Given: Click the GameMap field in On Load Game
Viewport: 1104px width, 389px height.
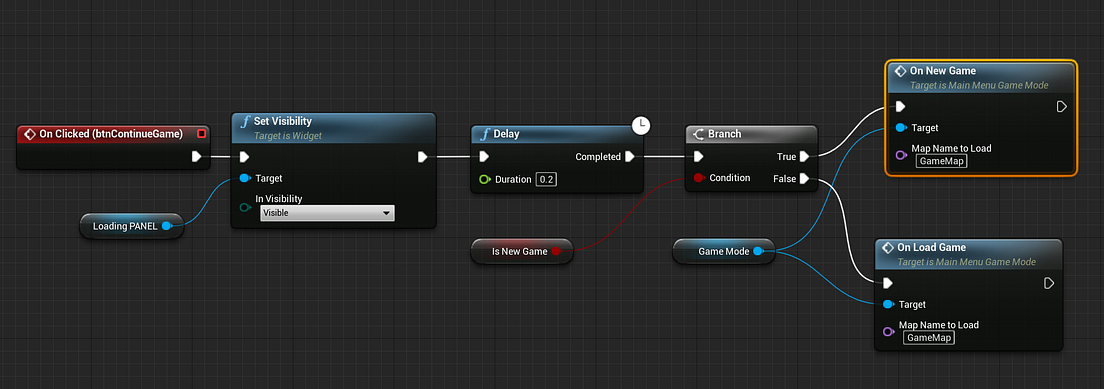Looking at the screenshot, I should 929,338.
